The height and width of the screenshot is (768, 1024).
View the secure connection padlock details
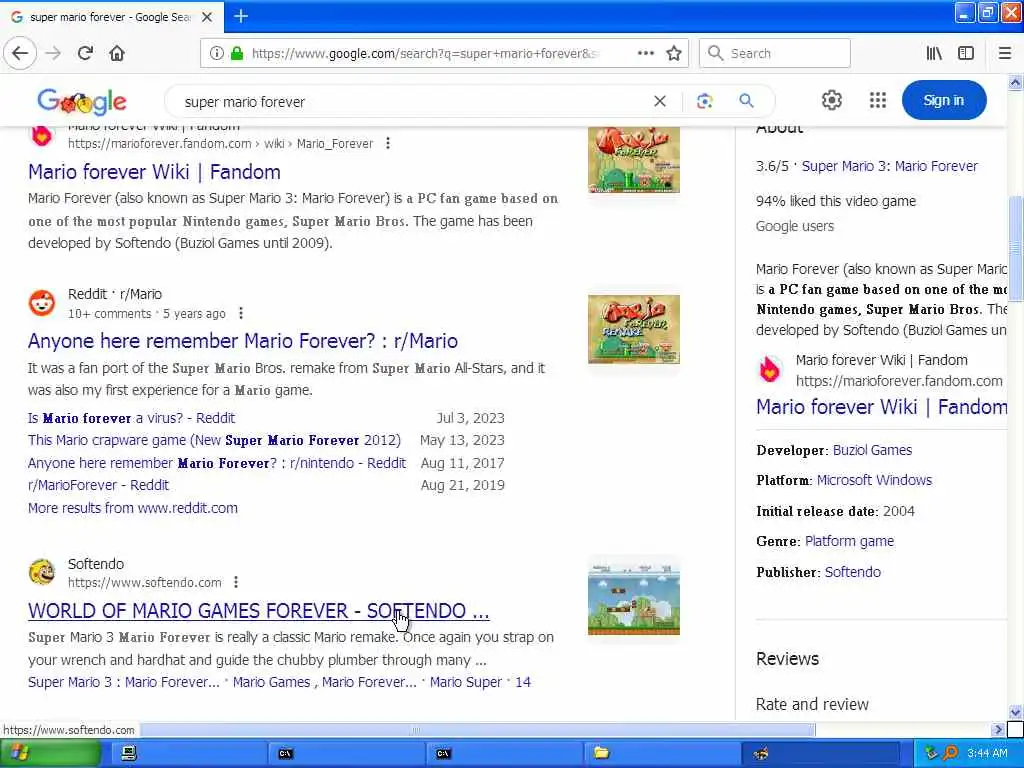tap(236, 54)
